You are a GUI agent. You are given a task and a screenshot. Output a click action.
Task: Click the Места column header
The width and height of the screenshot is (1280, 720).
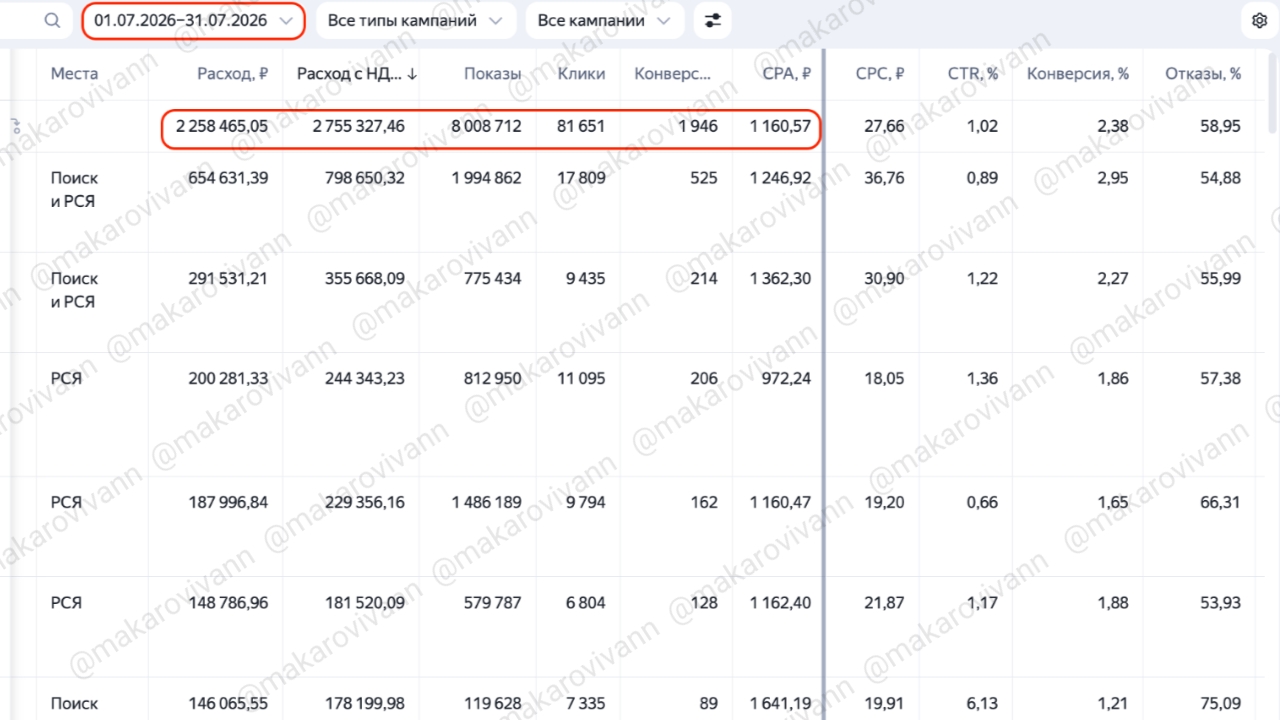(x=74, y=73)
